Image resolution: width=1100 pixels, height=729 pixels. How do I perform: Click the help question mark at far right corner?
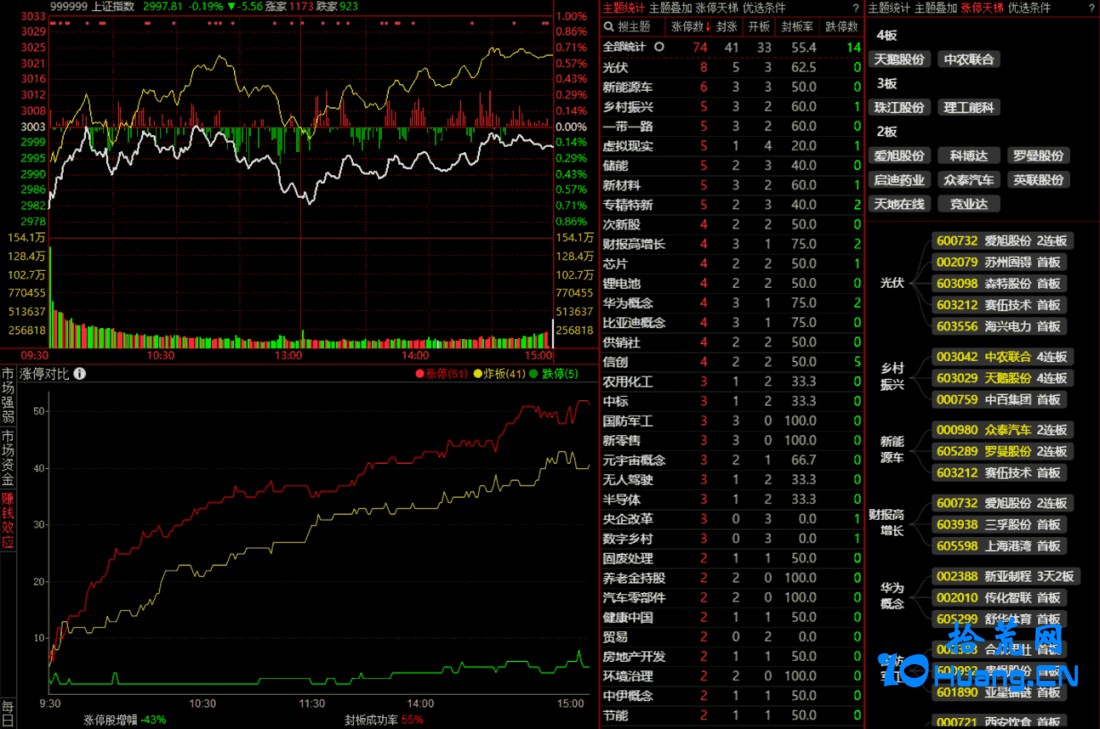[x=1092, y=8]
